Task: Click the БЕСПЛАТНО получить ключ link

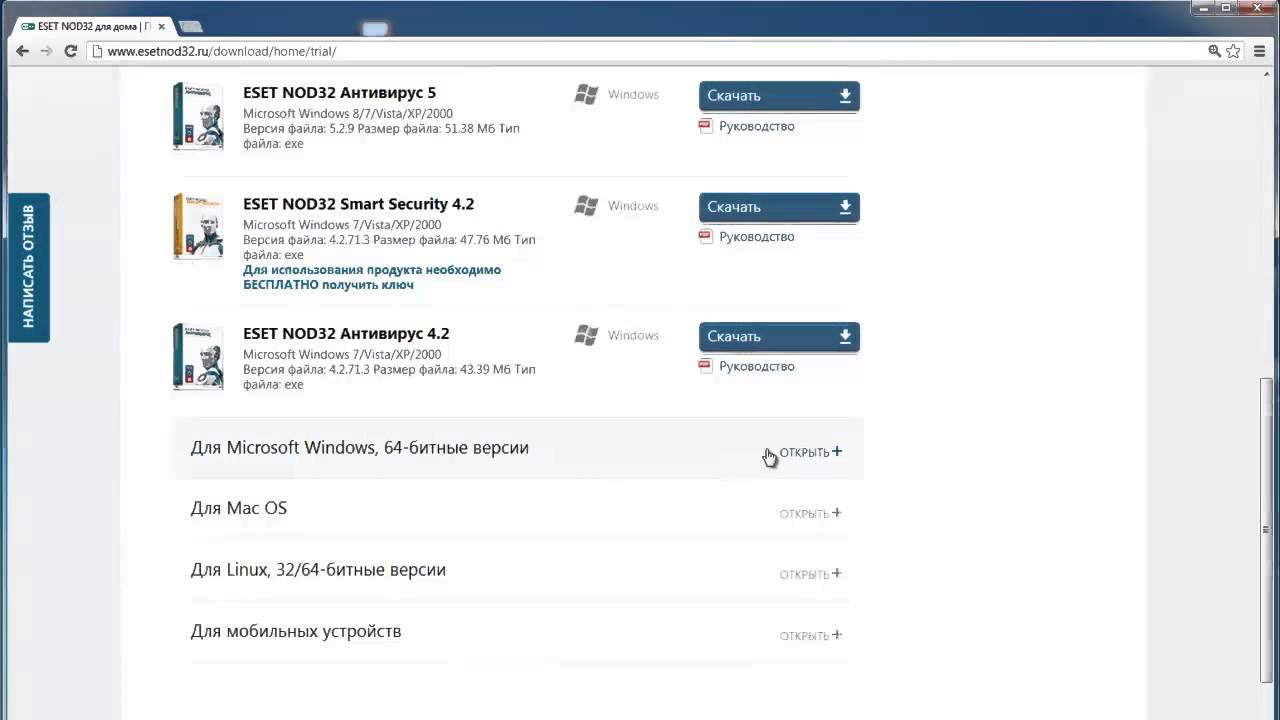Action: [x=328, y=284]
